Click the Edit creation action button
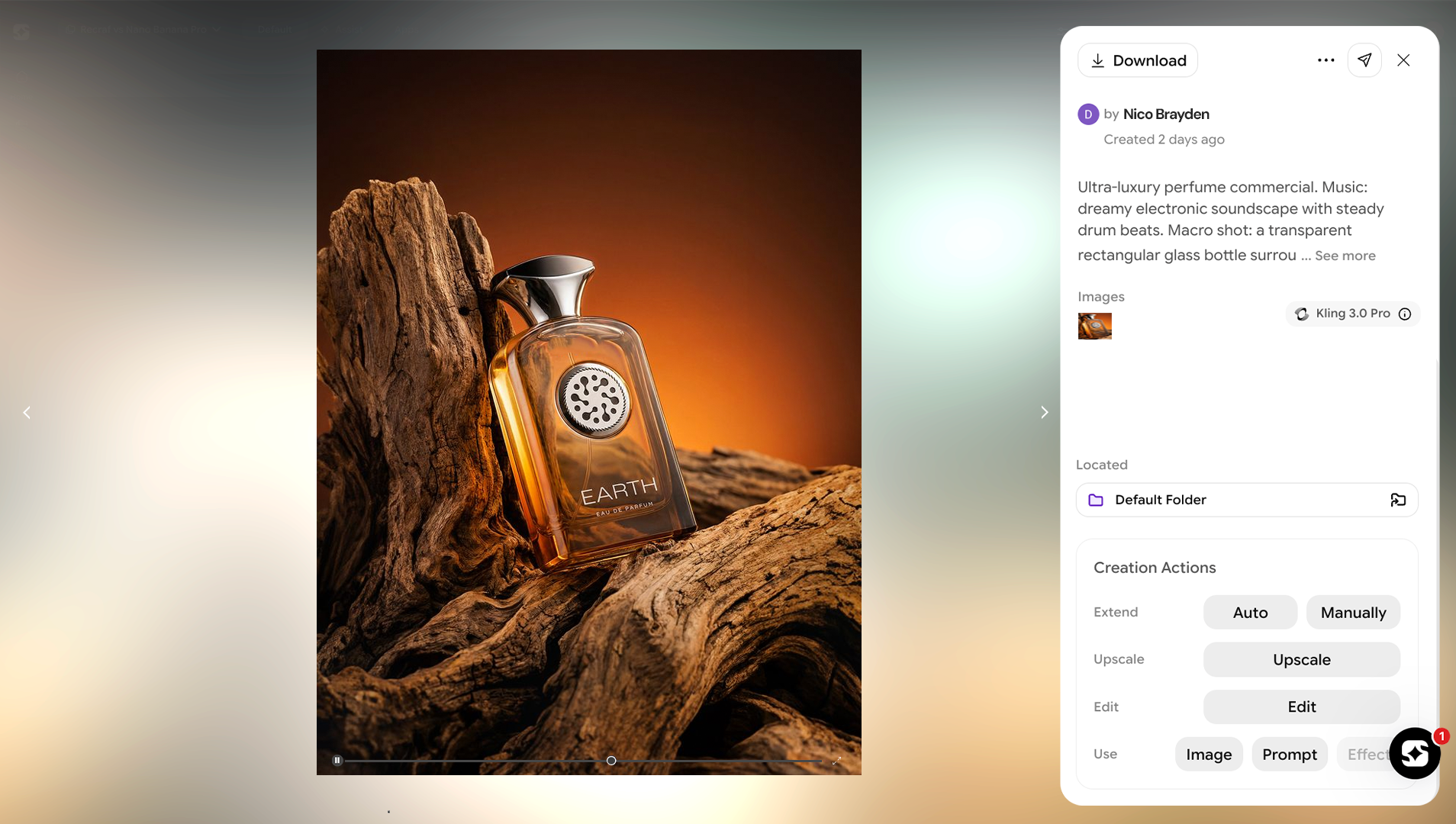 coord(1301,707)
